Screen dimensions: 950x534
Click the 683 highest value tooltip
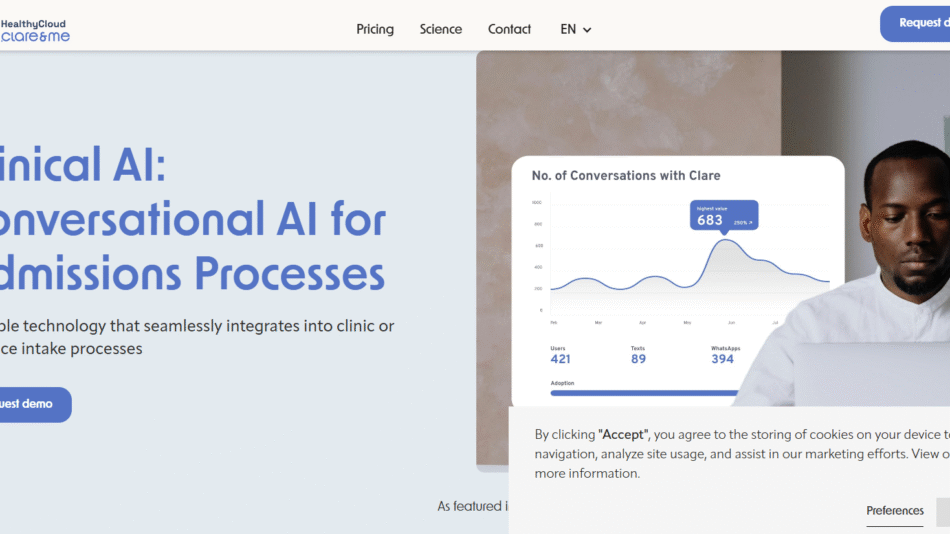pos(723,217)
